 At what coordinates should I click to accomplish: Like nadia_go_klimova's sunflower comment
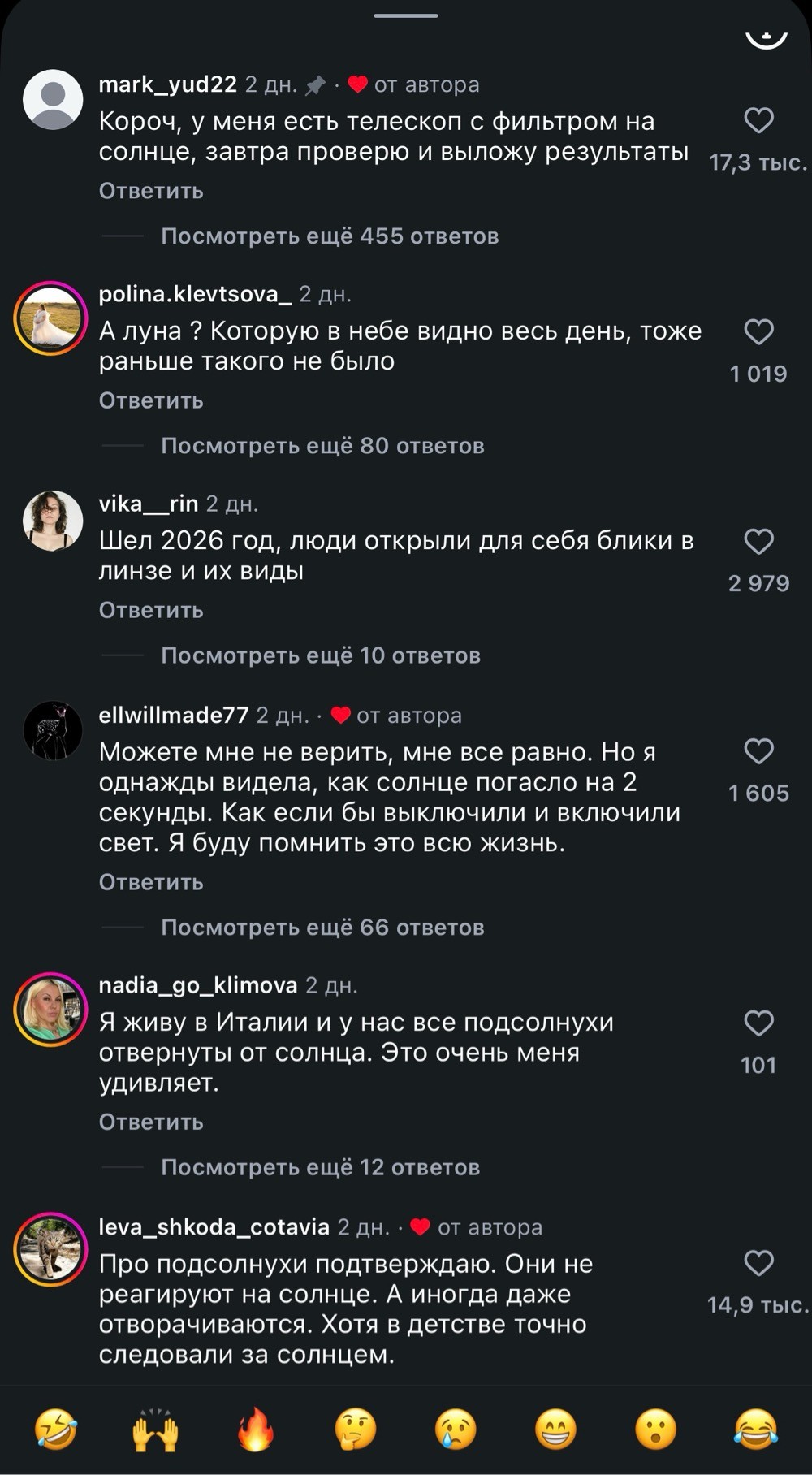point(758,1023)
